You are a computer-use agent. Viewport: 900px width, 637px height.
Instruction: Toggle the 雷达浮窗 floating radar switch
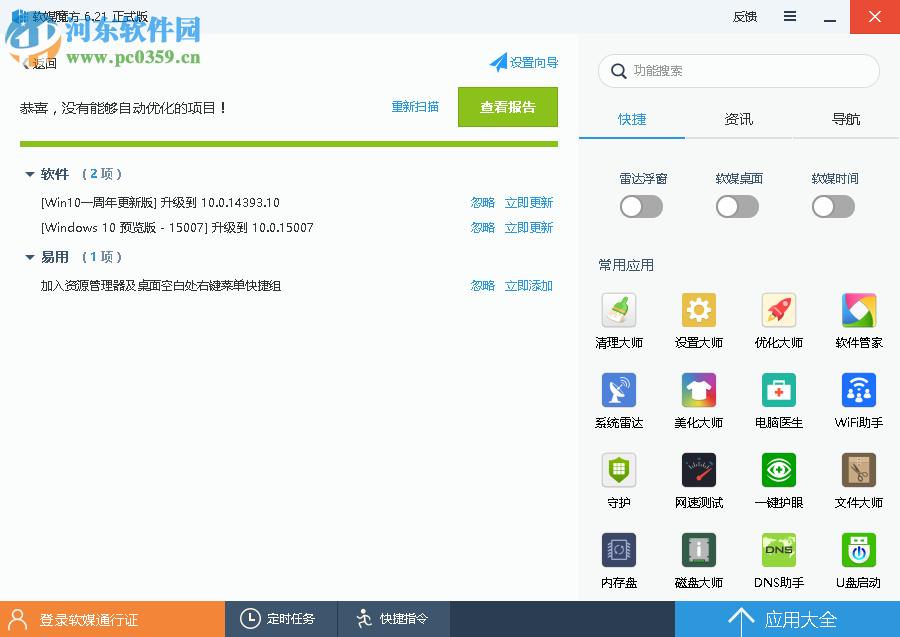point(641,206)
